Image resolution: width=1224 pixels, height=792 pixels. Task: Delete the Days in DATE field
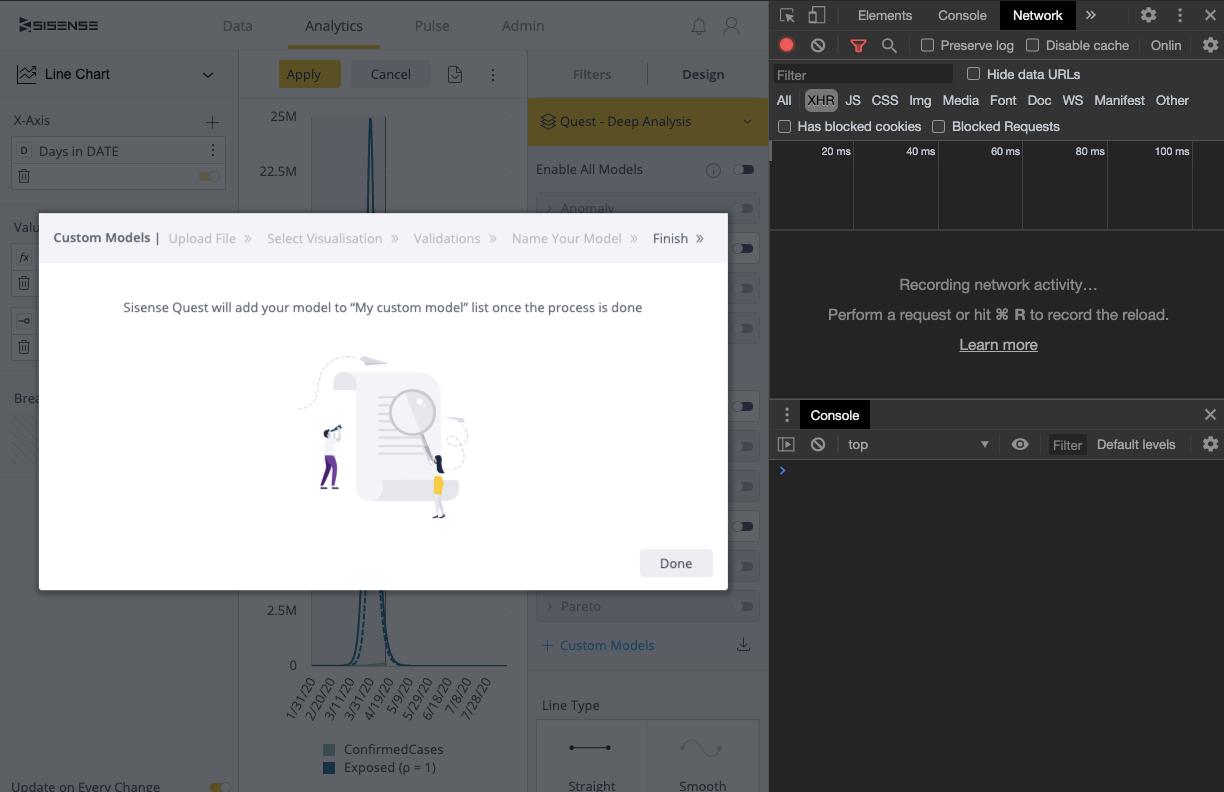[24, 176]
